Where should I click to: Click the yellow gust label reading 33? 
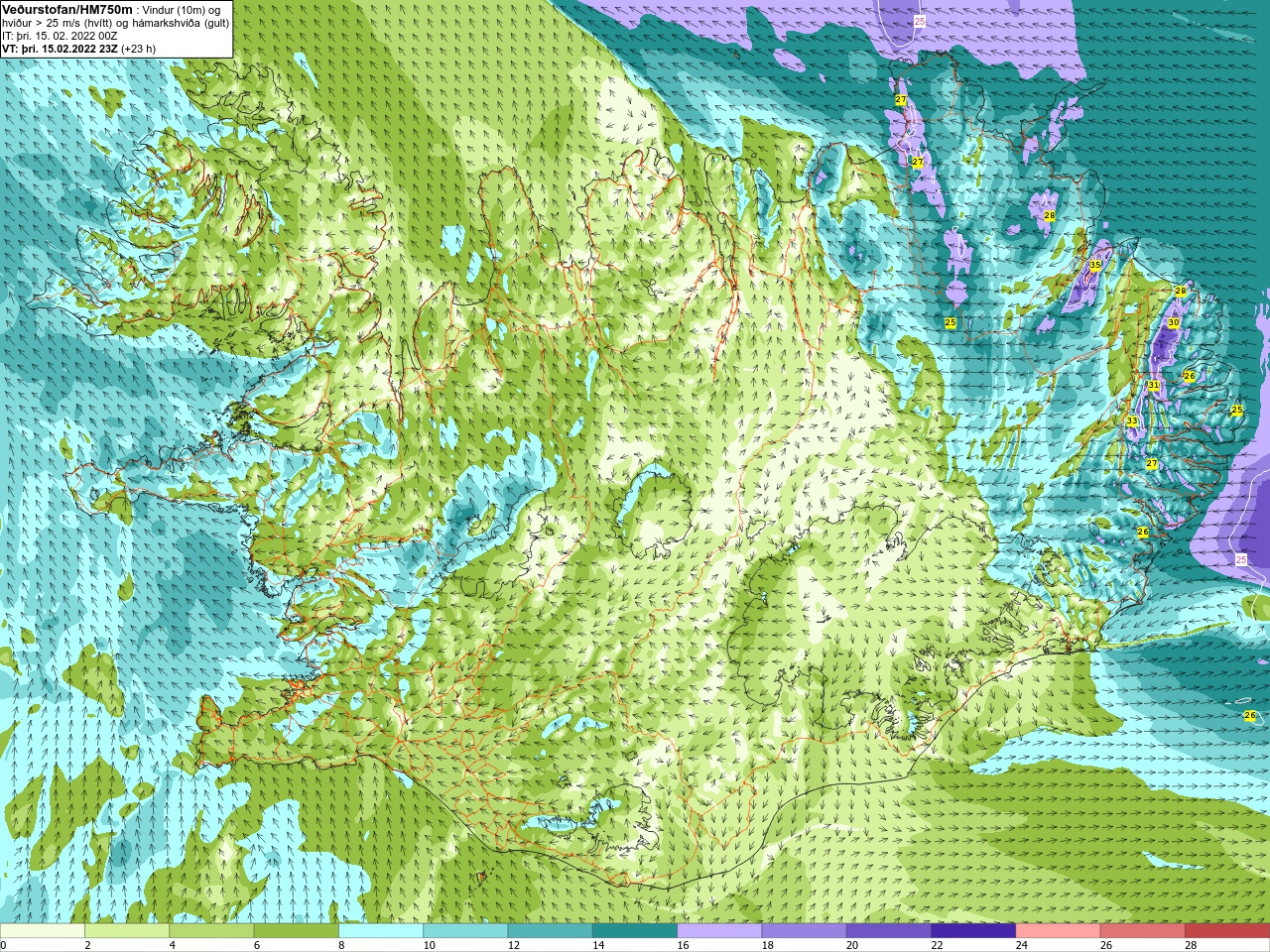tap(1132, 421)
